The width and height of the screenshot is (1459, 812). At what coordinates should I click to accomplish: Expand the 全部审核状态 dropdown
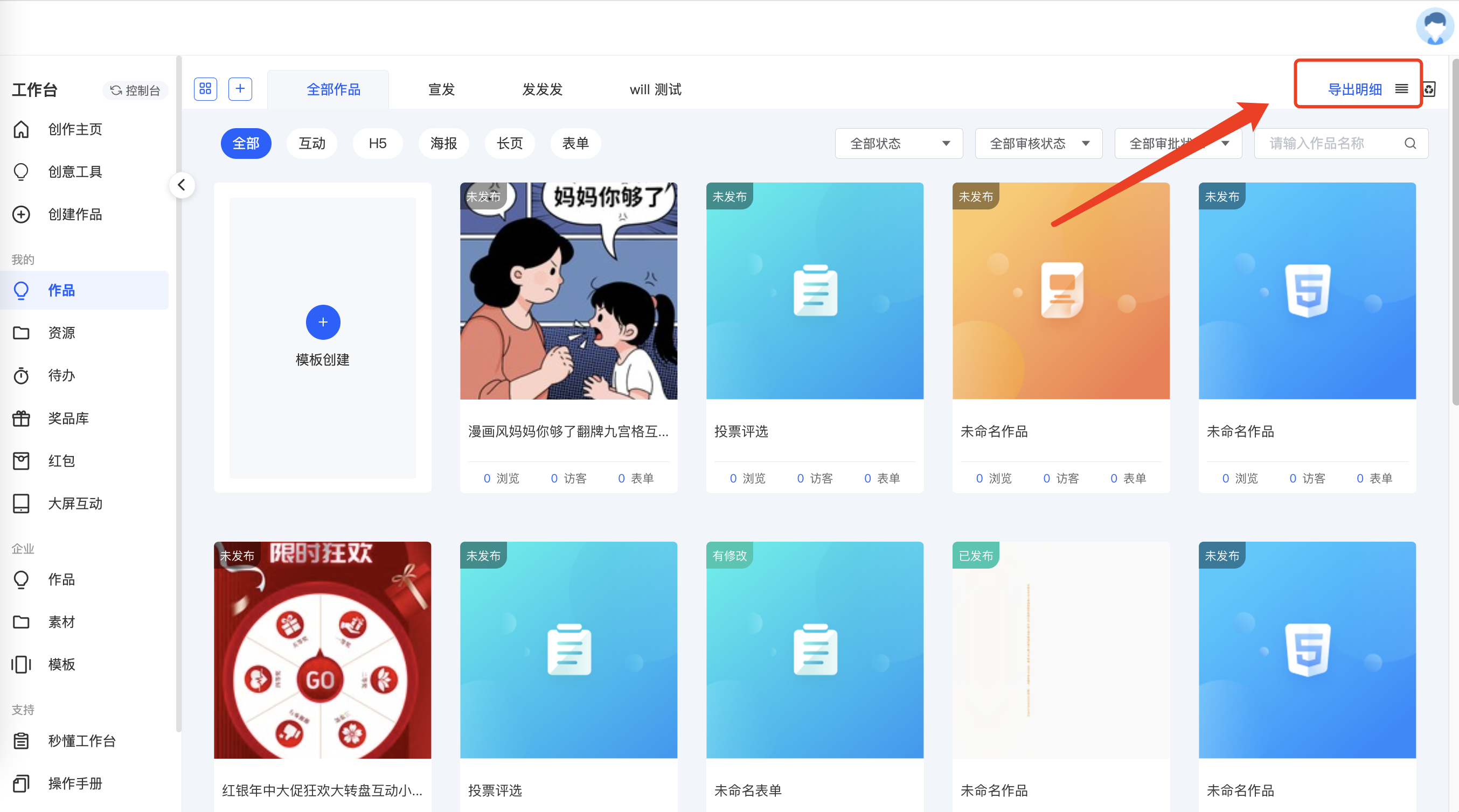(1038, 143)
